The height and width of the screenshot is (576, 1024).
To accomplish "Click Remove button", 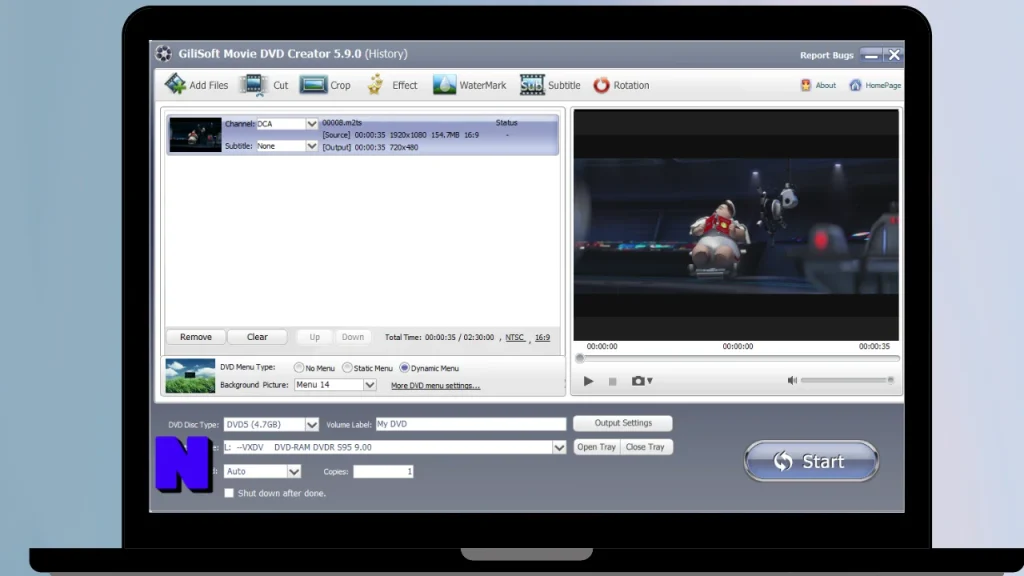I will point(196,337).
